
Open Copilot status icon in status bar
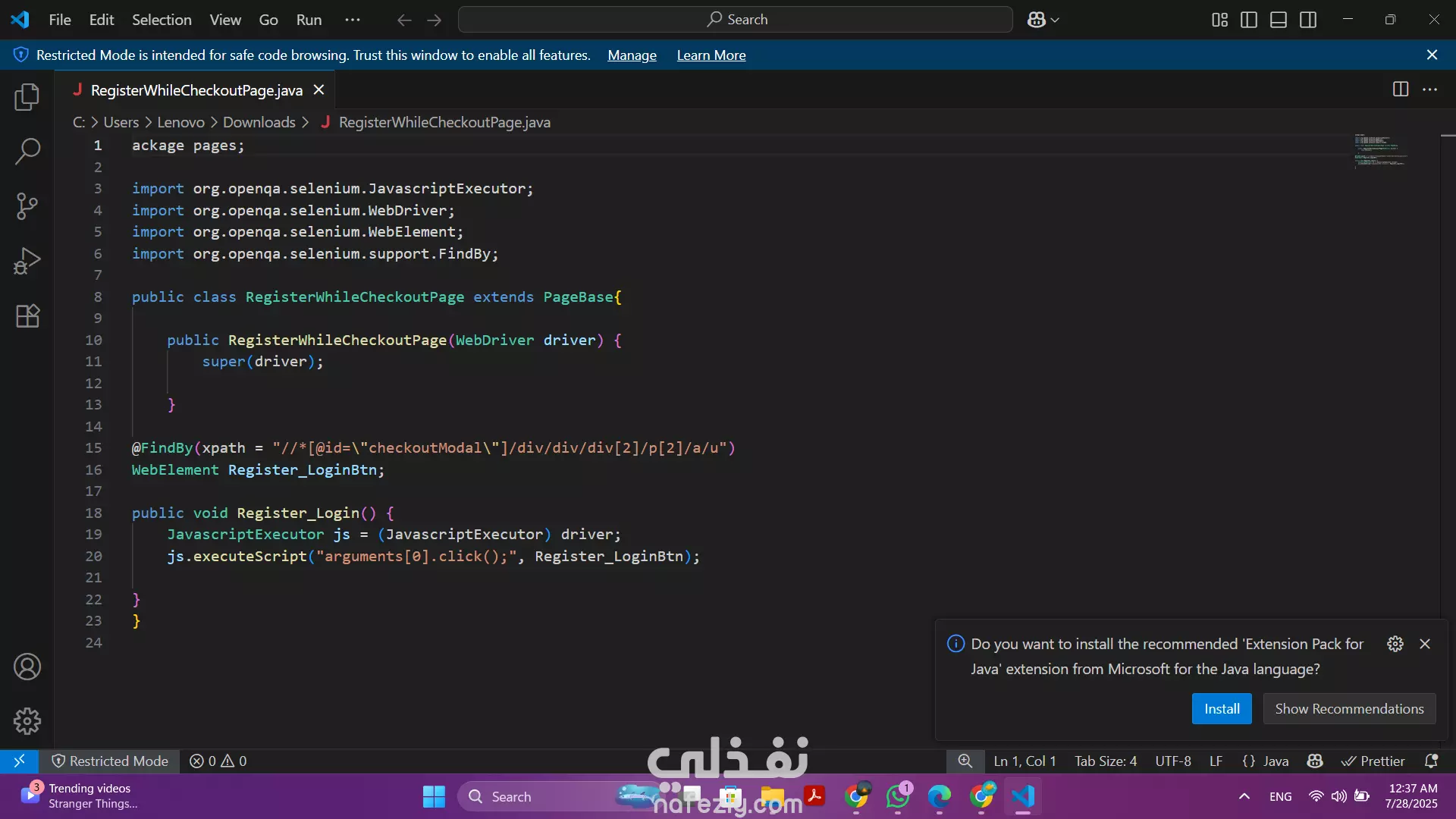click(1316, 761)
